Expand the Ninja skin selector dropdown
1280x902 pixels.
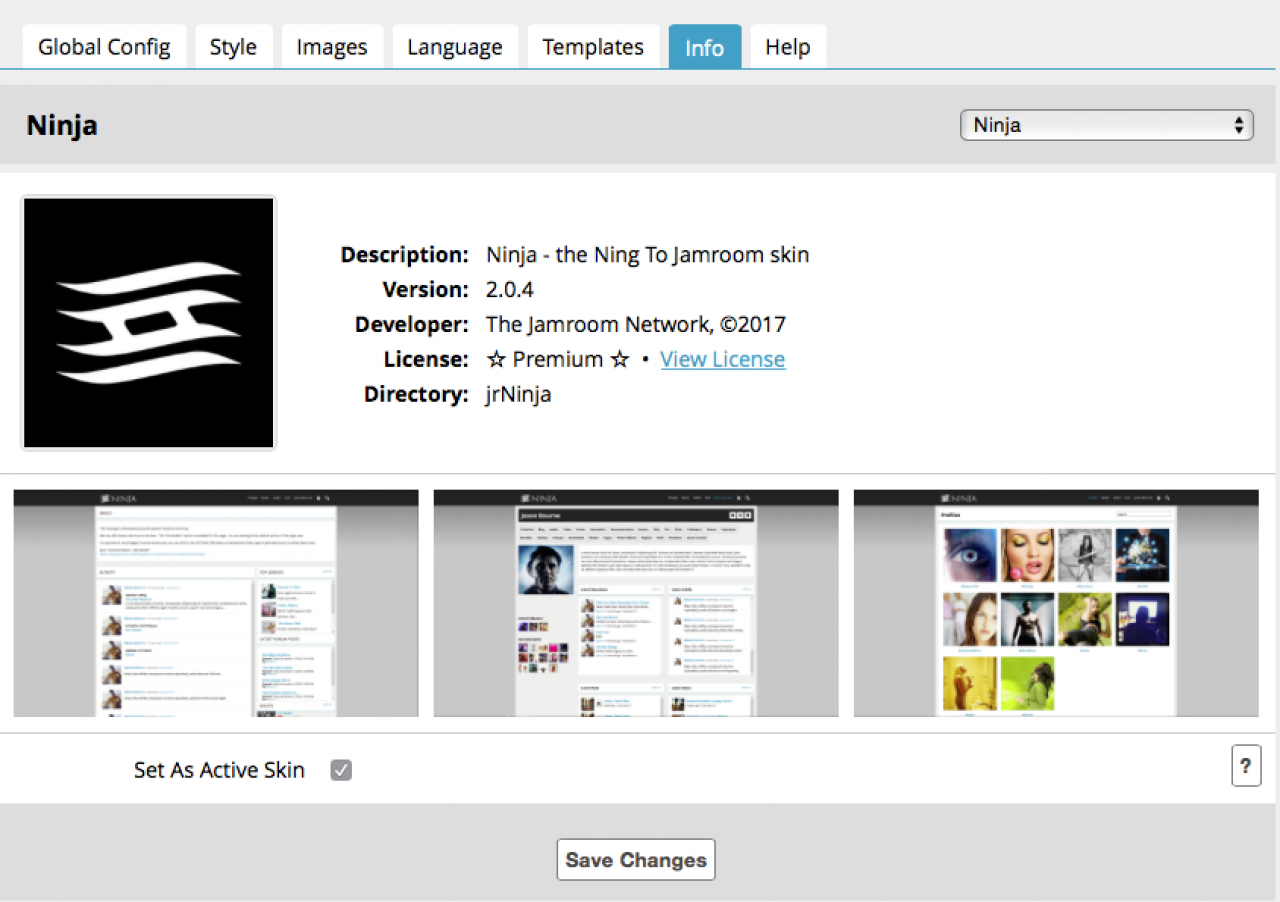[x=1106, y=125]
